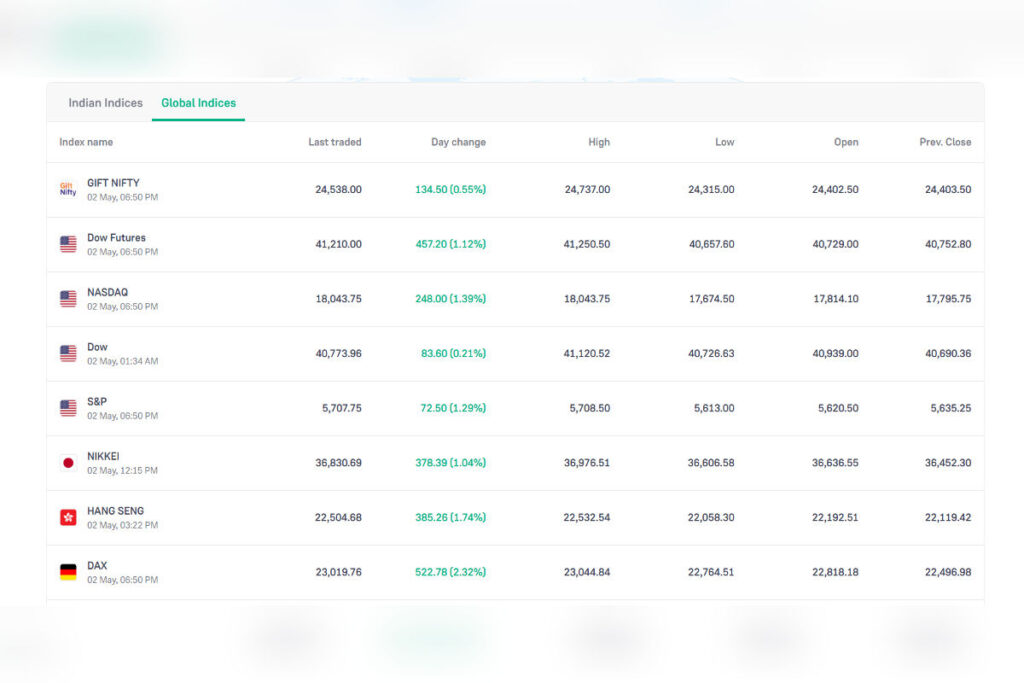Click the Index name column header

pyautogui.click(x=86, y=142)
